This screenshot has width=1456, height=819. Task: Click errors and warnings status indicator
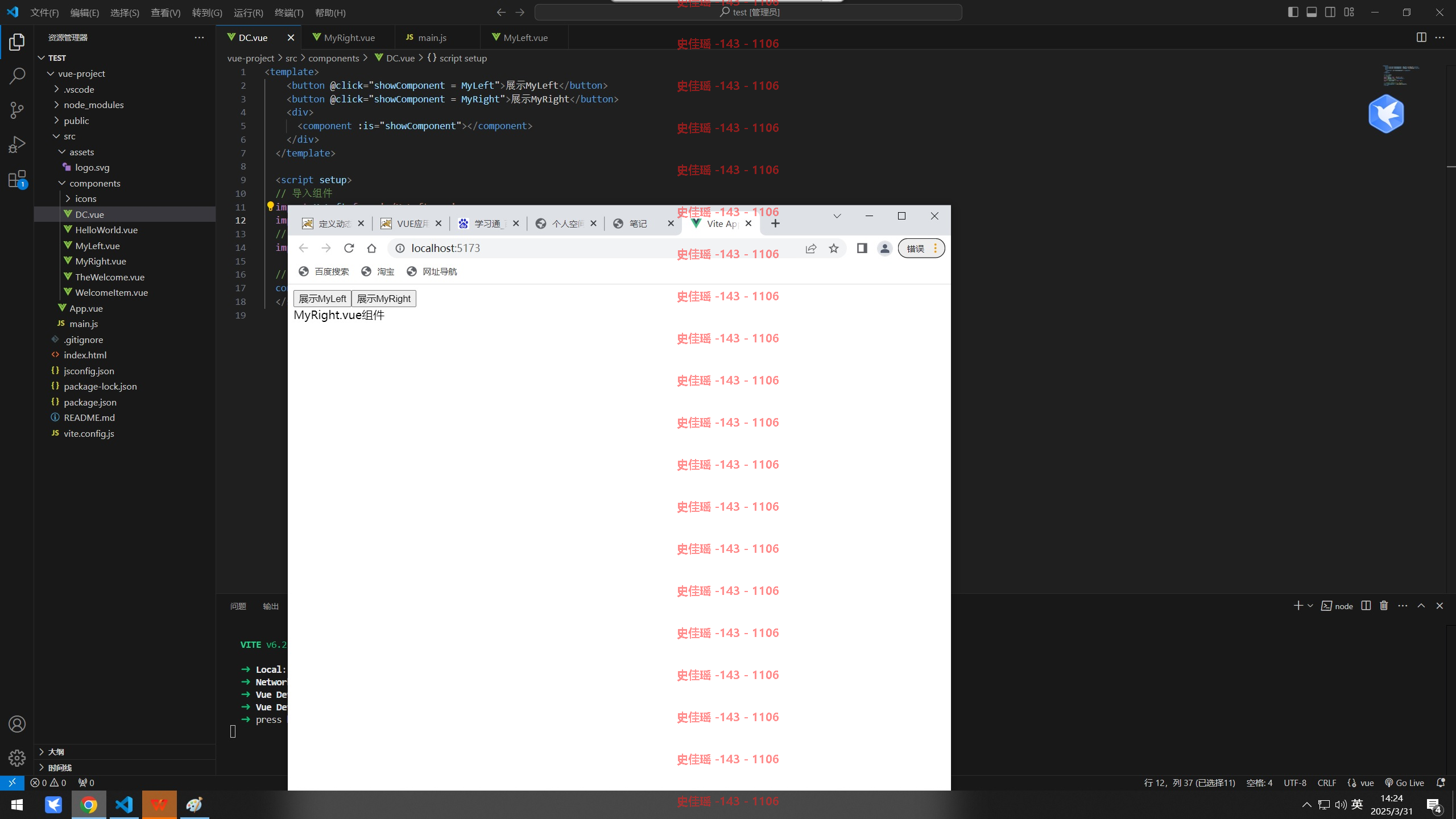(48, 783)
